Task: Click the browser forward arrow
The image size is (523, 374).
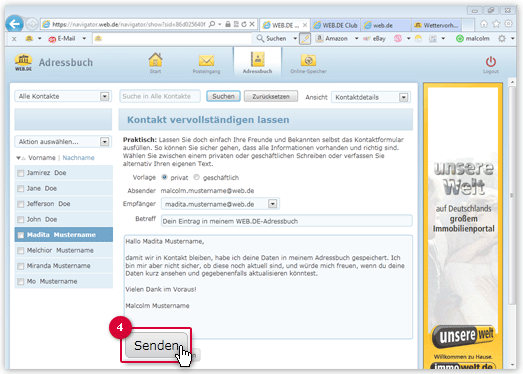Action: [32, 24]
